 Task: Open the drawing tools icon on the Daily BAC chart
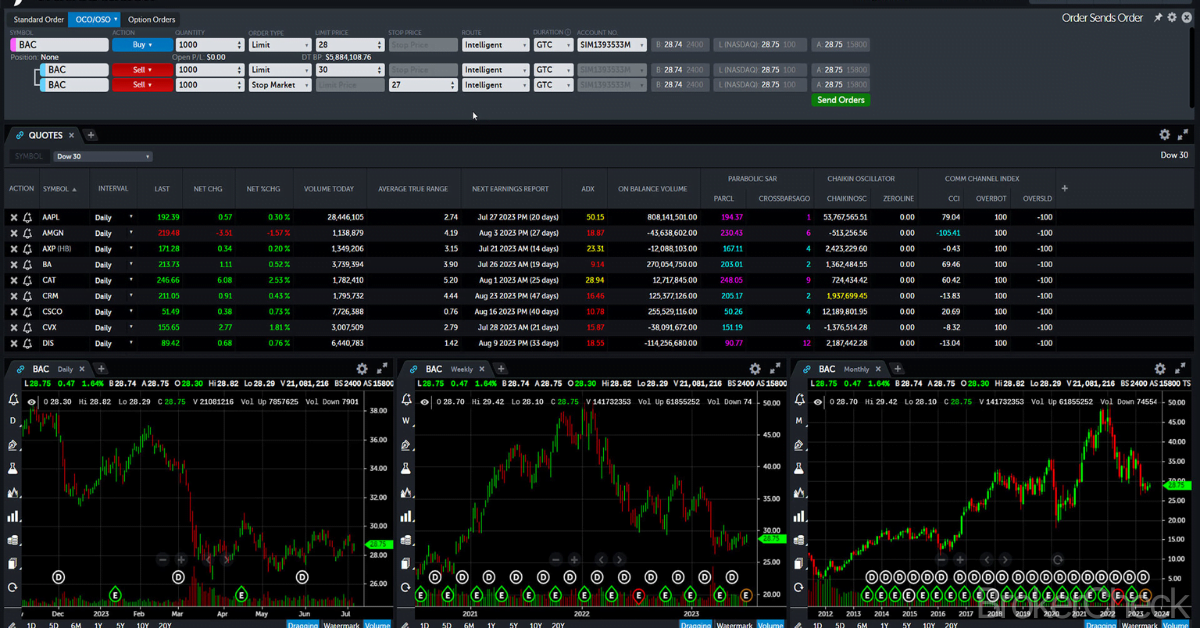(x=12, y=445)
